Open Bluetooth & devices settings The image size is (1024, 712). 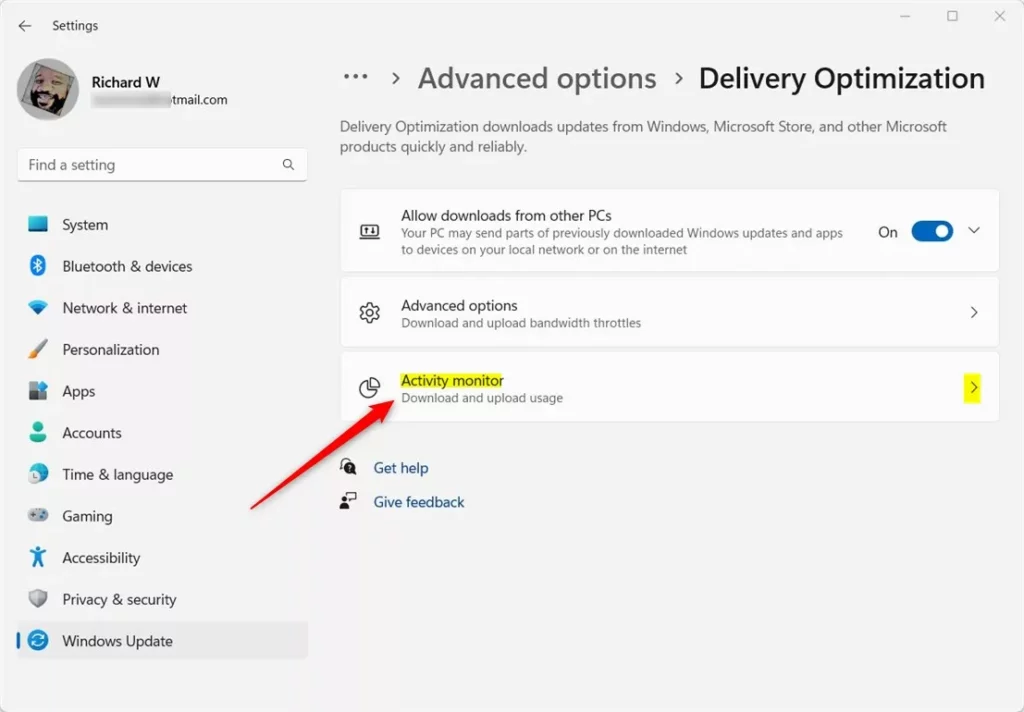click(162, 267)
